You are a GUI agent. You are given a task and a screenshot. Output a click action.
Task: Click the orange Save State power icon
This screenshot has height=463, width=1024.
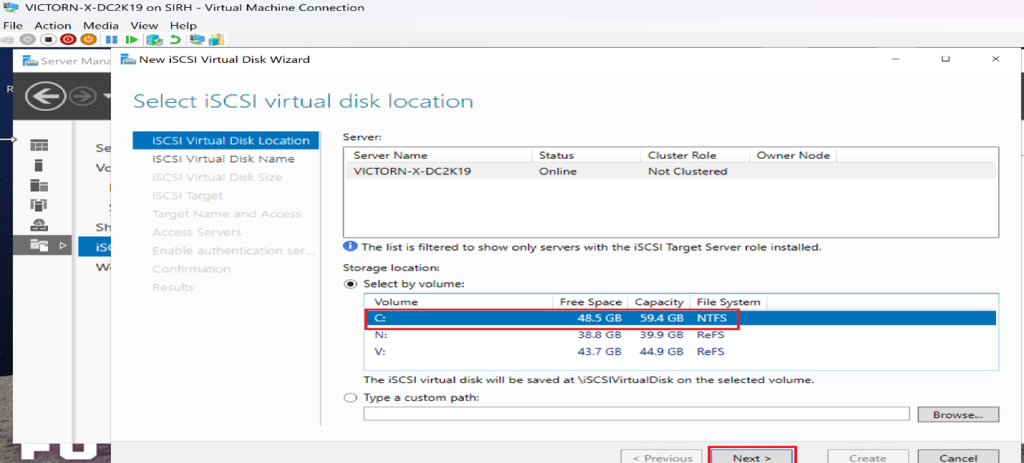(x=88, y=40)
